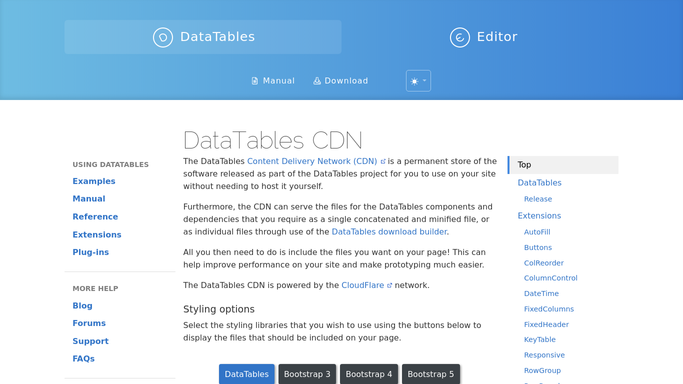683x384 pixels.
Task: Open the Forums link under More Help
Action: click(x=89, y=323)
